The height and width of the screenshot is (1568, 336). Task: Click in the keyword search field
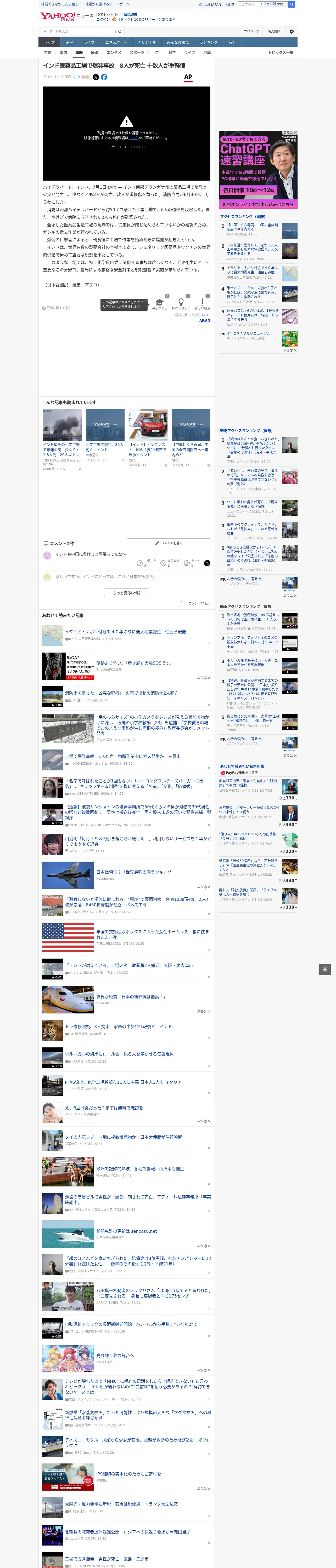[79, 32]
